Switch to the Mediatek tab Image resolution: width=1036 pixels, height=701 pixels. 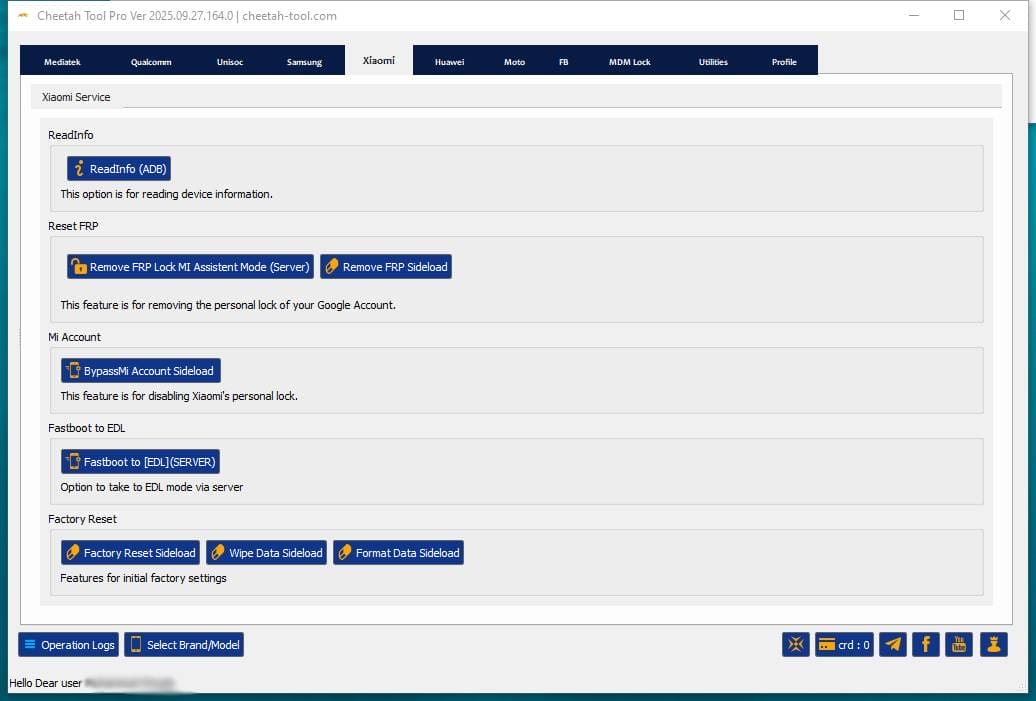62,62
